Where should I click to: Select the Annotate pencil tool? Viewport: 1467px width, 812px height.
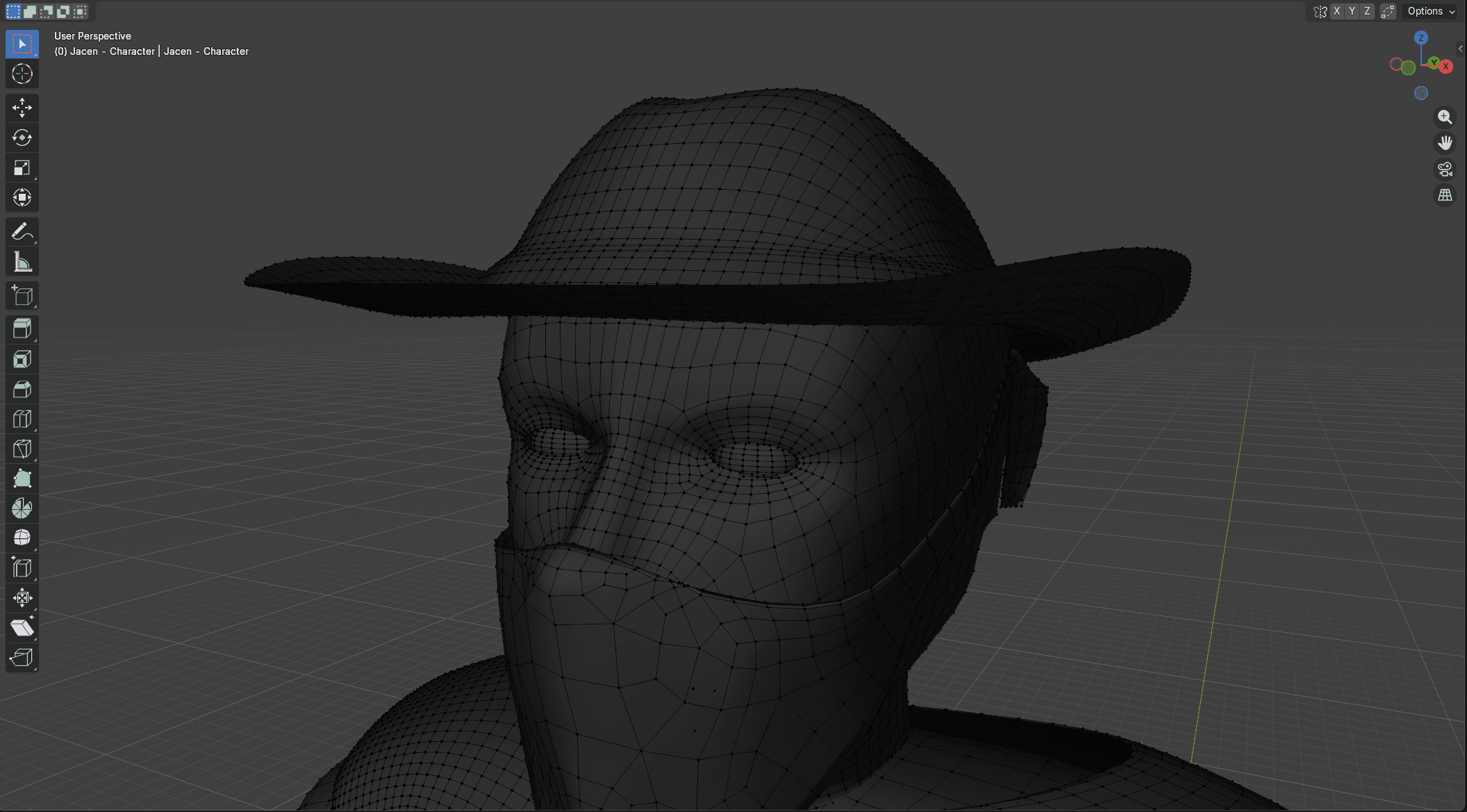(x=22, y=231)
